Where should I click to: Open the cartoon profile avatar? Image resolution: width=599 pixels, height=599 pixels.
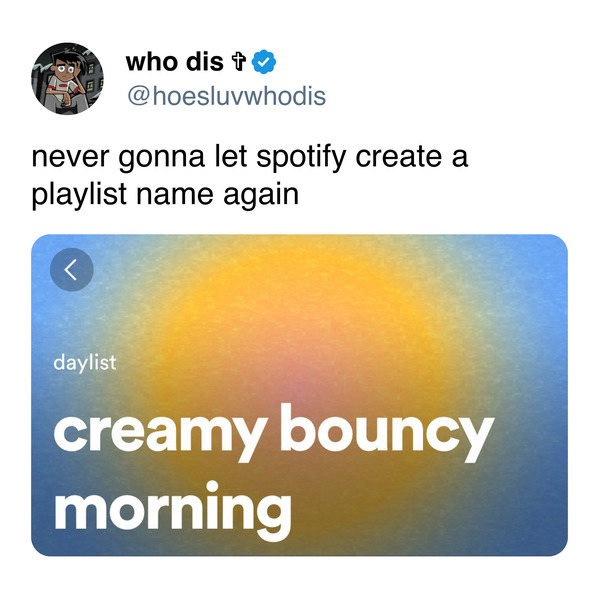(67, 78)
